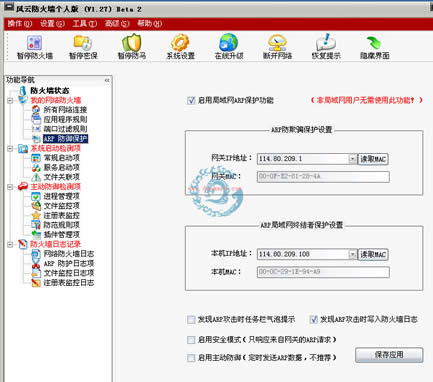Click 读取MAC button next to gateway IP
The width and height of the screenshot is (433, 382).
[x=373, y=159]
